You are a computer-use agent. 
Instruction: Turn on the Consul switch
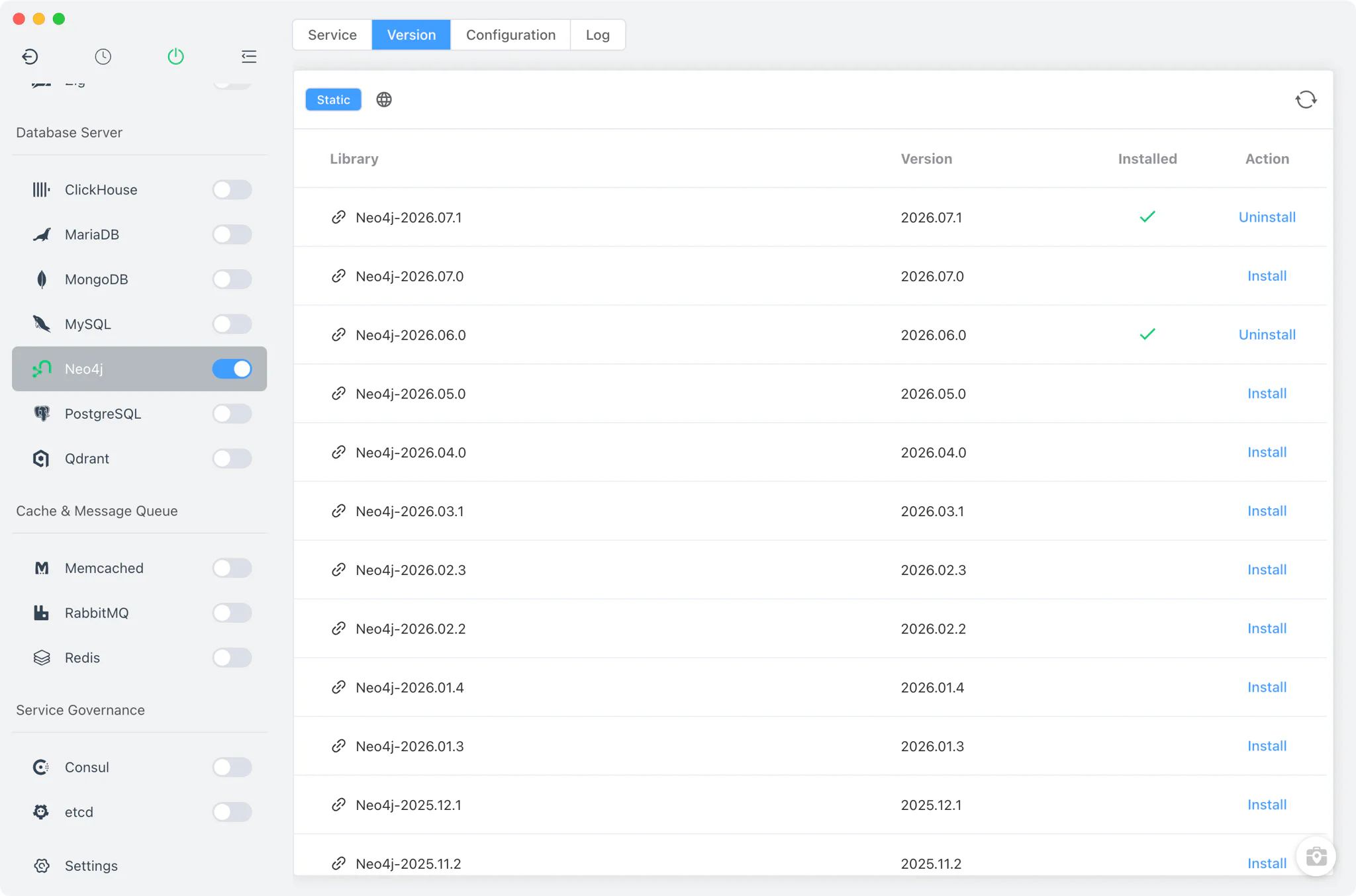click(232, 768)
